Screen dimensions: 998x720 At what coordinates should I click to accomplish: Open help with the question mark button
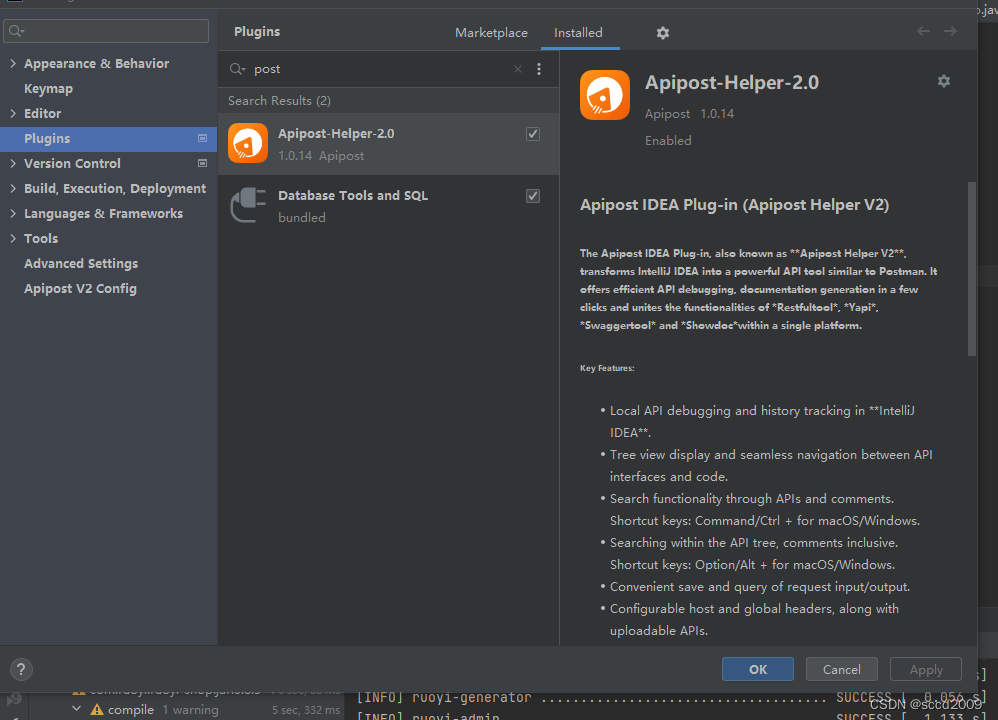[21, 669]
